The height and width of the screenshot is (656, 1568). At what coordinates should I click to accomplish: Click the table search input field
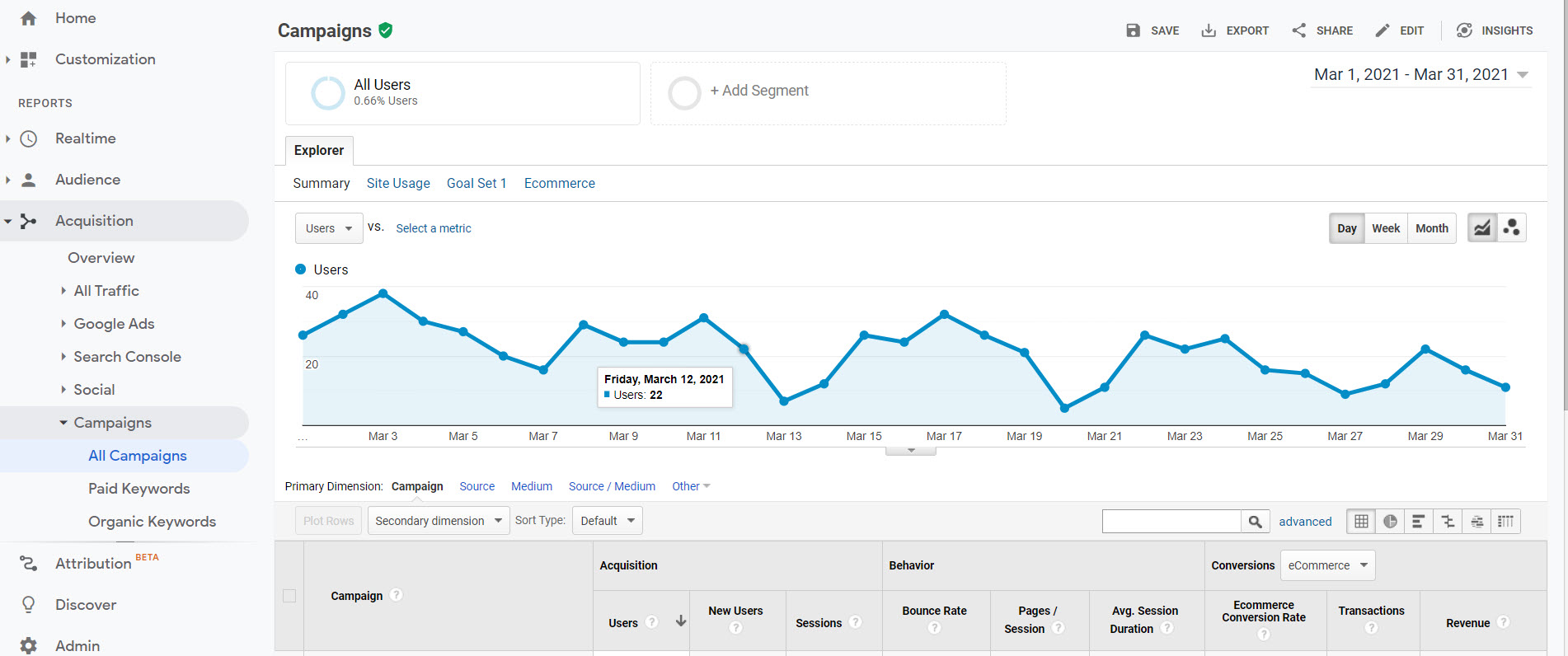pyautogui.click(x=1171, y=521)
